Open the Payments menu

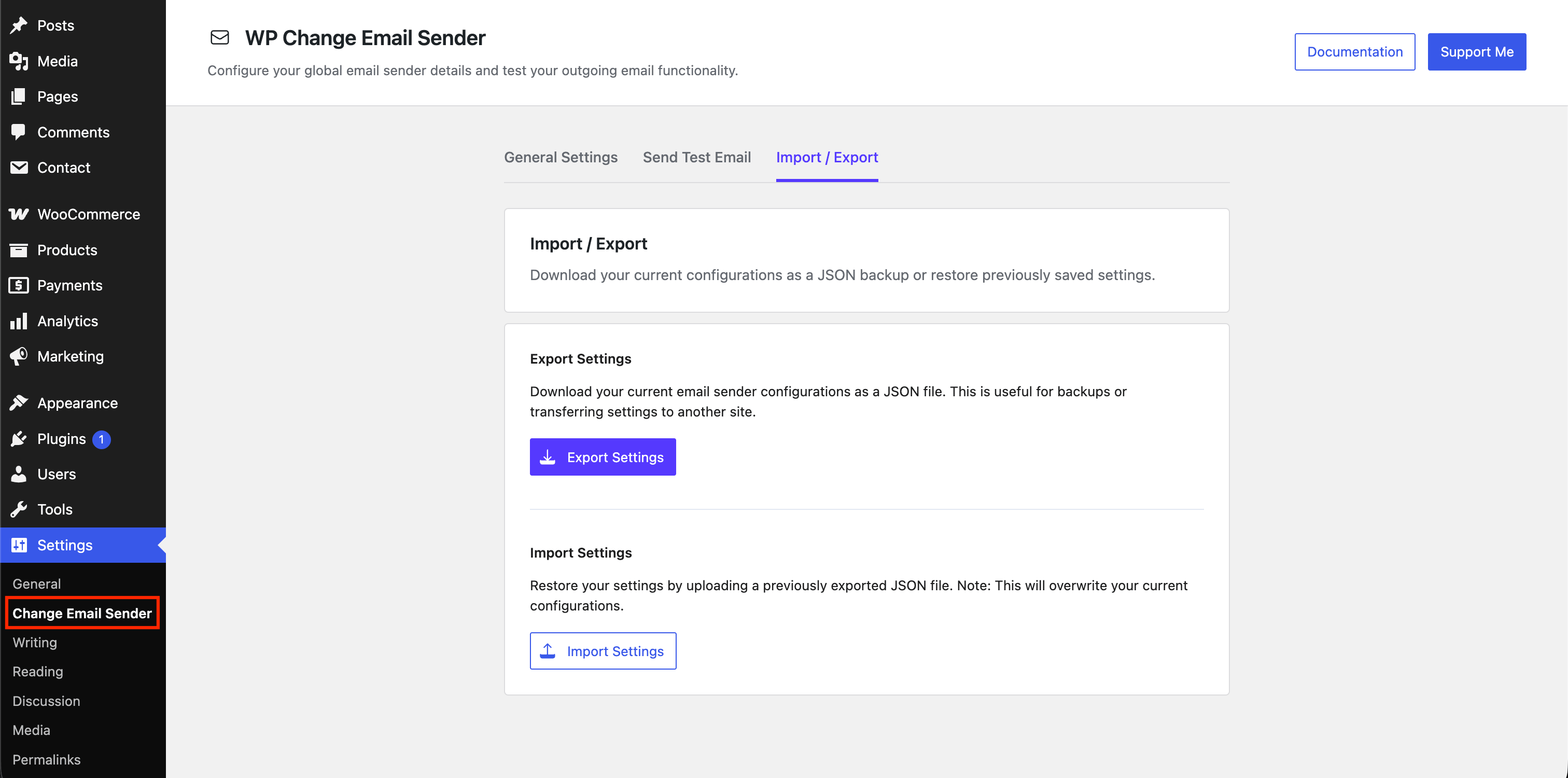(83, 285)
